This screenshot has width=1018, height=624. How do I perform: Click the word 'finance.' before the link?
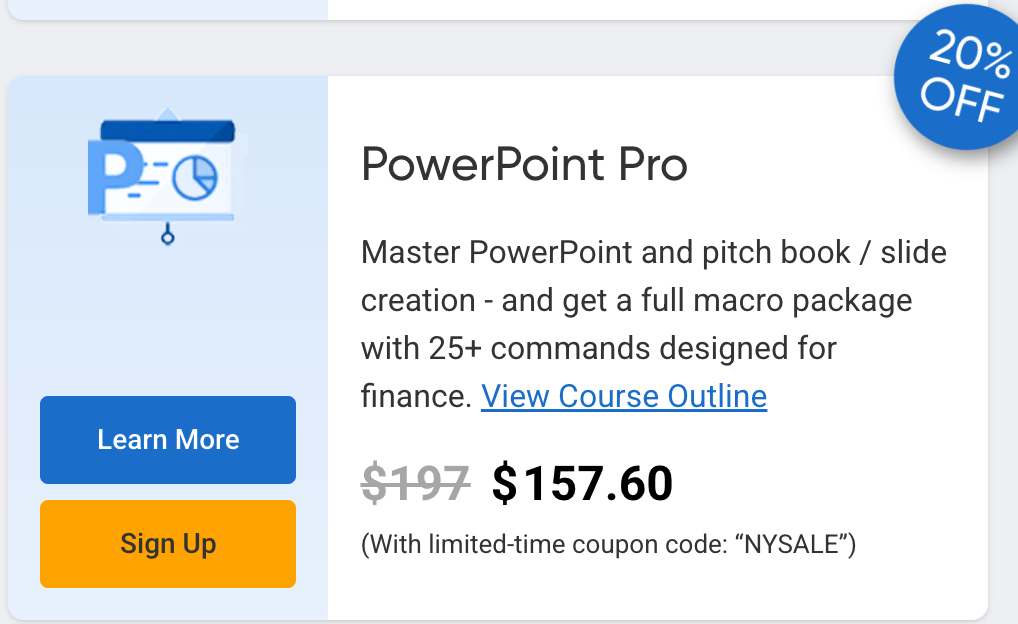pos(416,396)
